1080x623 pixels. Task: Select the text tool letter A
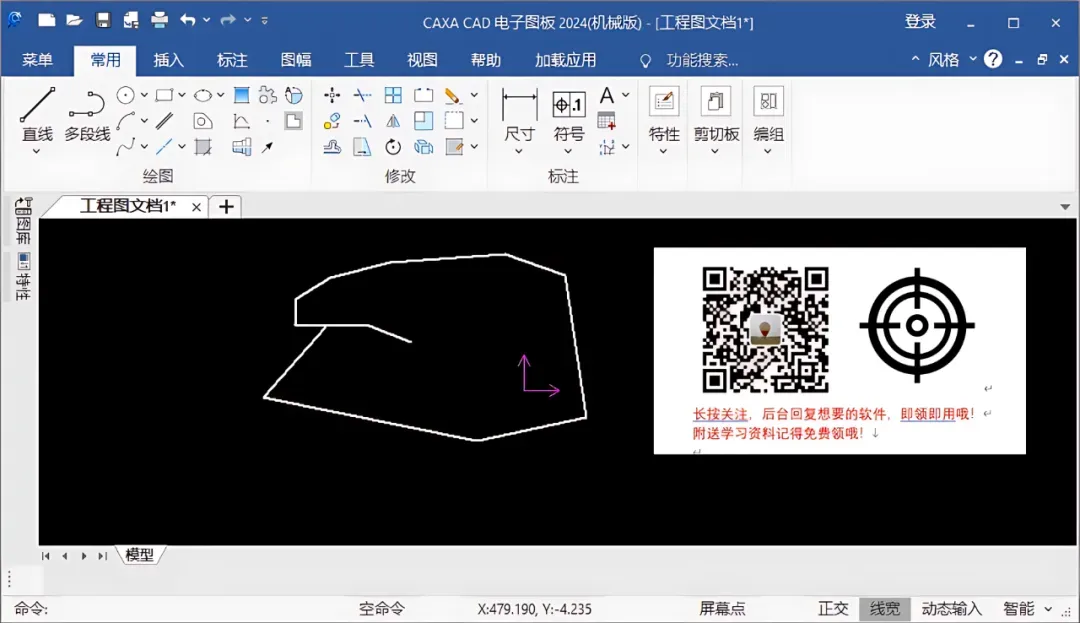[x=606, y=95]
